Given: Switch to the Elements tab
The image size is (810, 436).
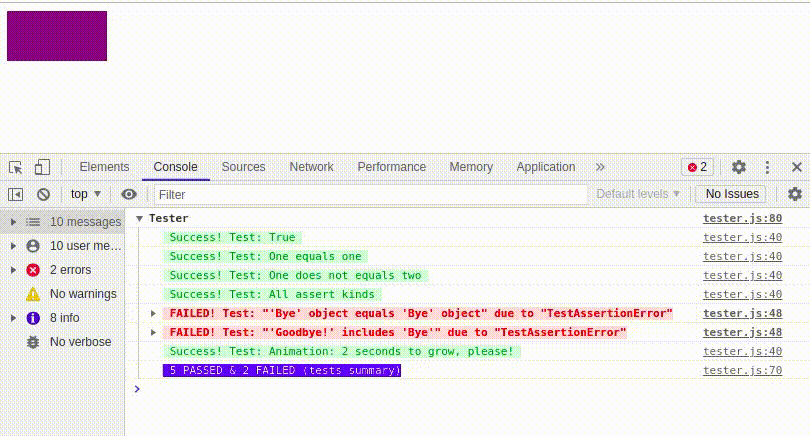Looking at the screenshot, I should point(104,167).
